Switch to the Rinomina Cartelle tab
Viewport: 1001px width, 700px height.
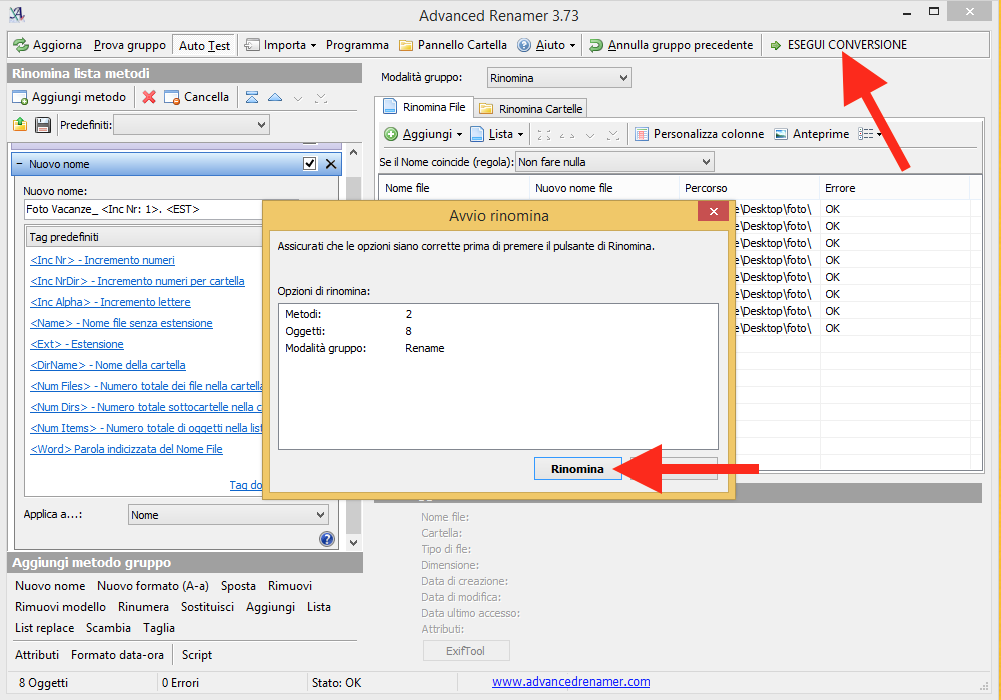(x=531, y=109)
